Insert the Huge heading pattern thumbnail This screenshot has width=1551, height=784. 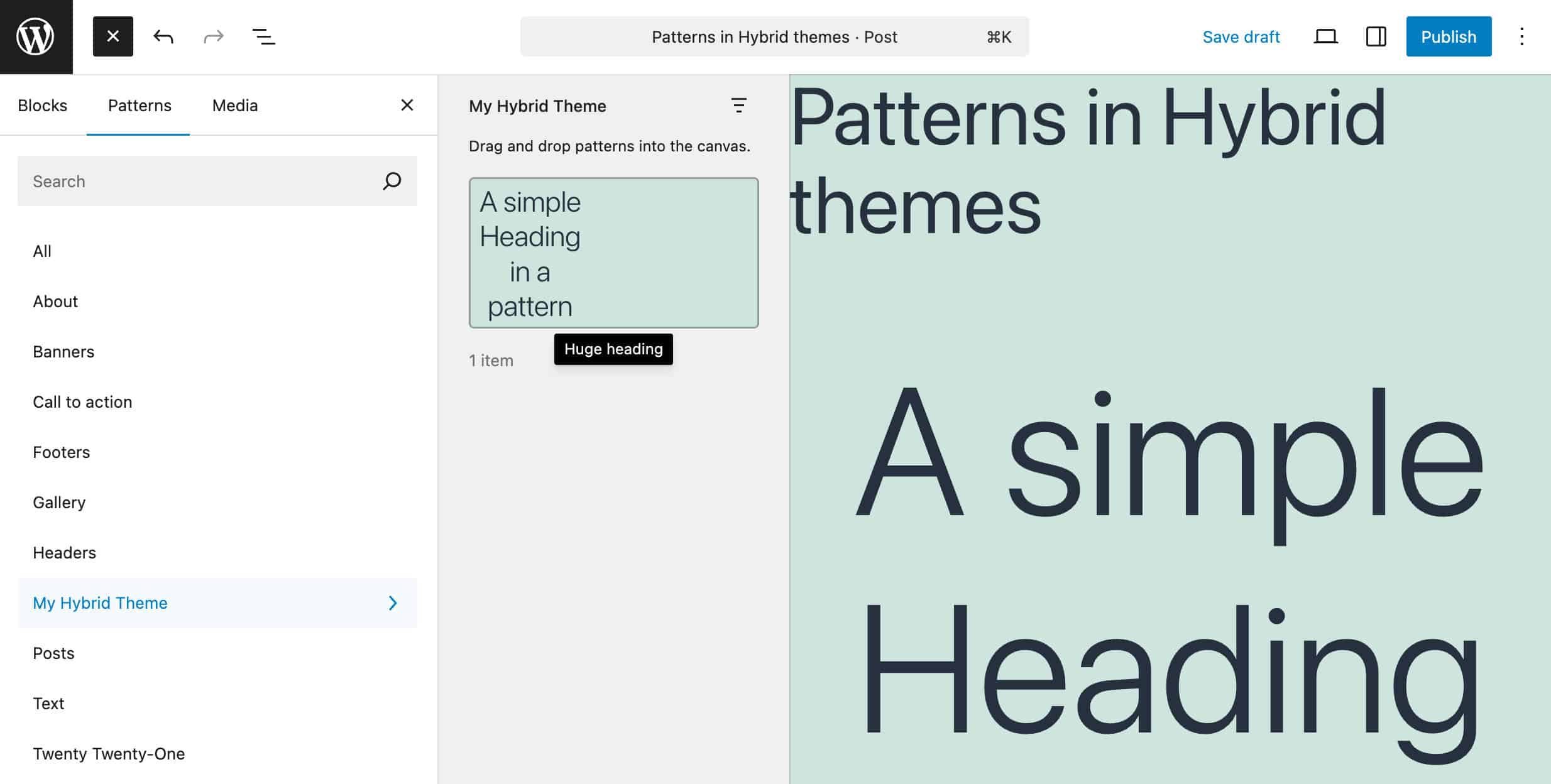pos(614,253)
